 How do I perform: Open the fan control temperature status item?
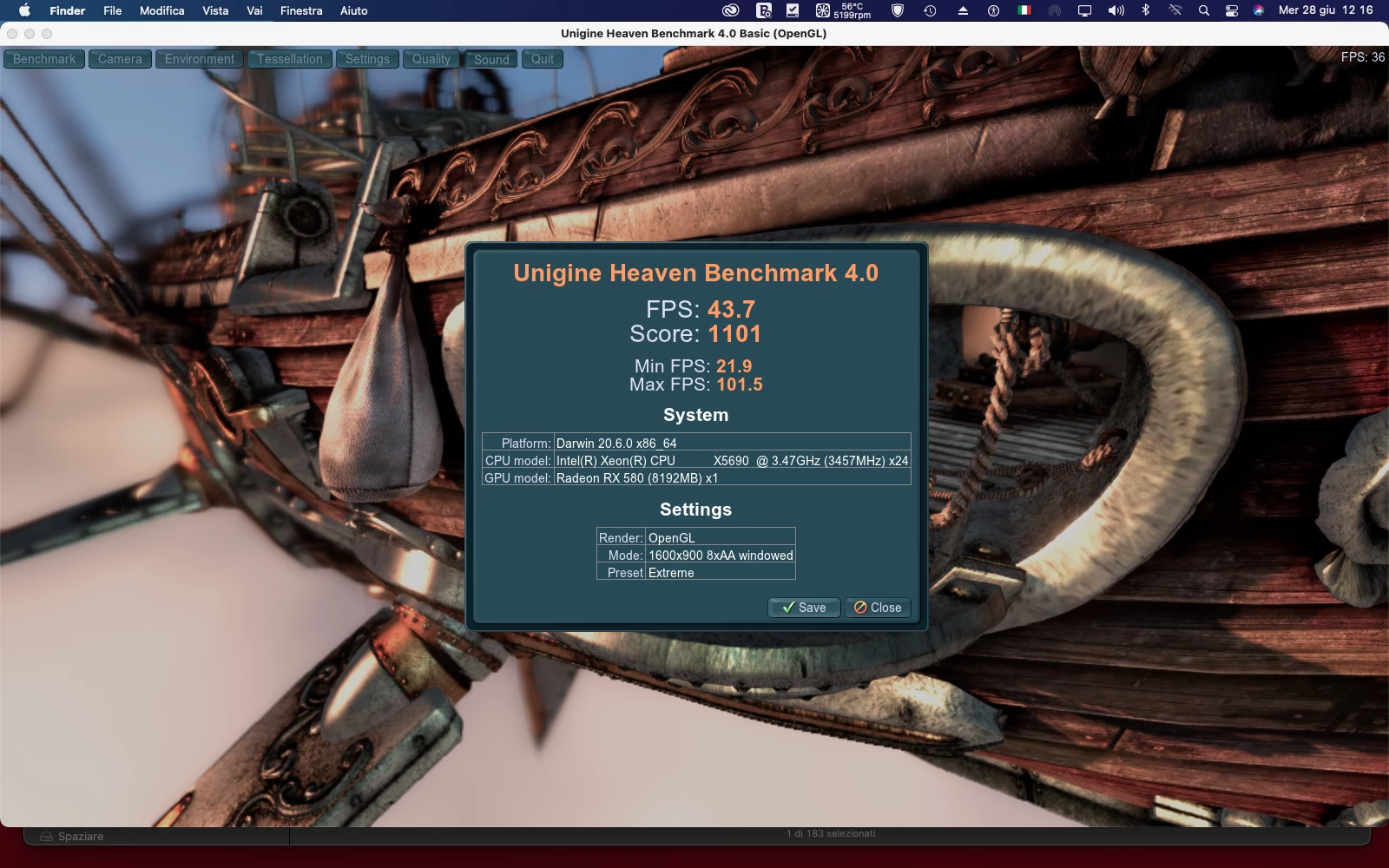(843, 10)
